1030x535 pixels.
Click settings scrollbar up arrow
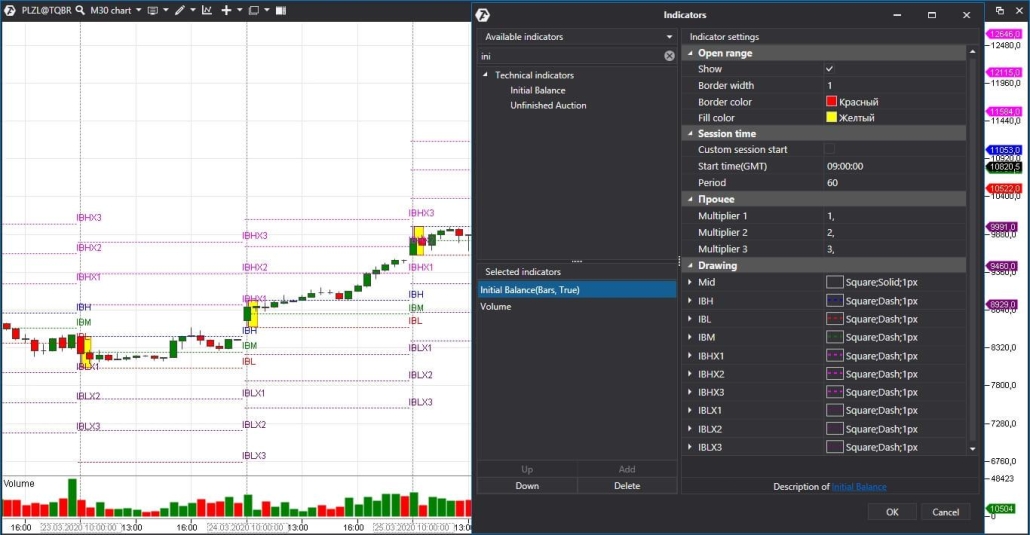[973, 51]
